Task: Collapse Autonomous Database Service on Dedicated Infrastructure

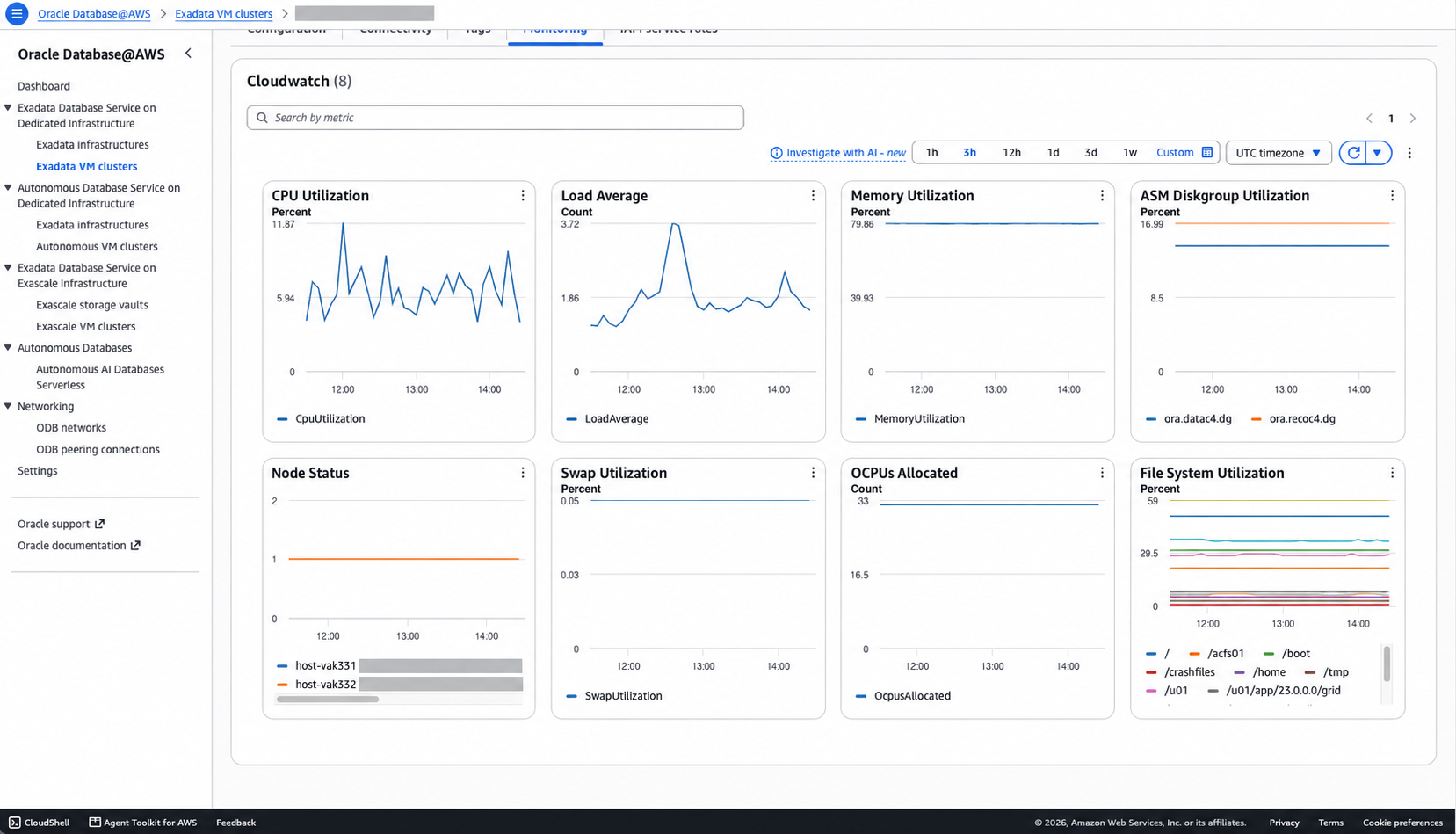Action: 8,188
